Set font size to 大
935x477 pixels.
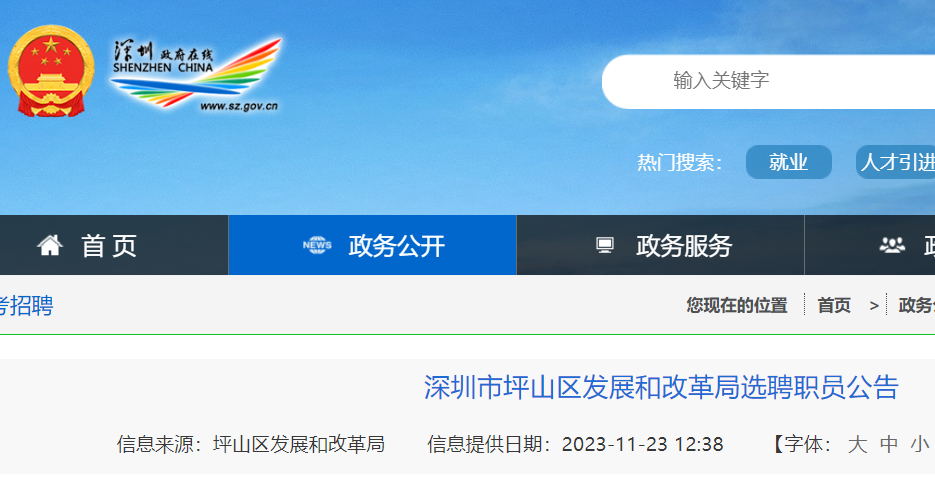pyautogui.click(x=857, y=444)
